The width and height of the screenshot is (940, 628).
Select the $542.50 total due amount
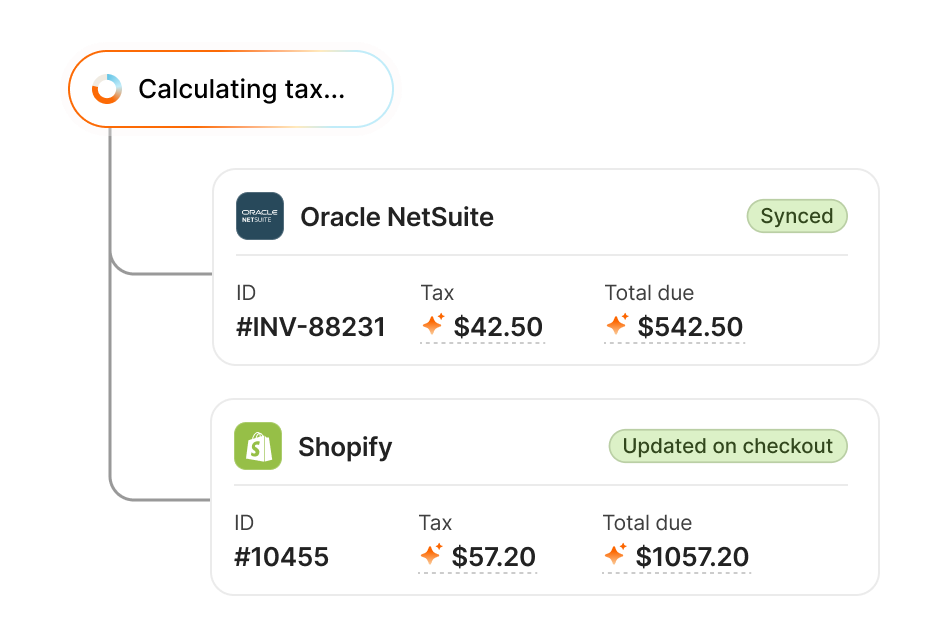coord(690,327)
